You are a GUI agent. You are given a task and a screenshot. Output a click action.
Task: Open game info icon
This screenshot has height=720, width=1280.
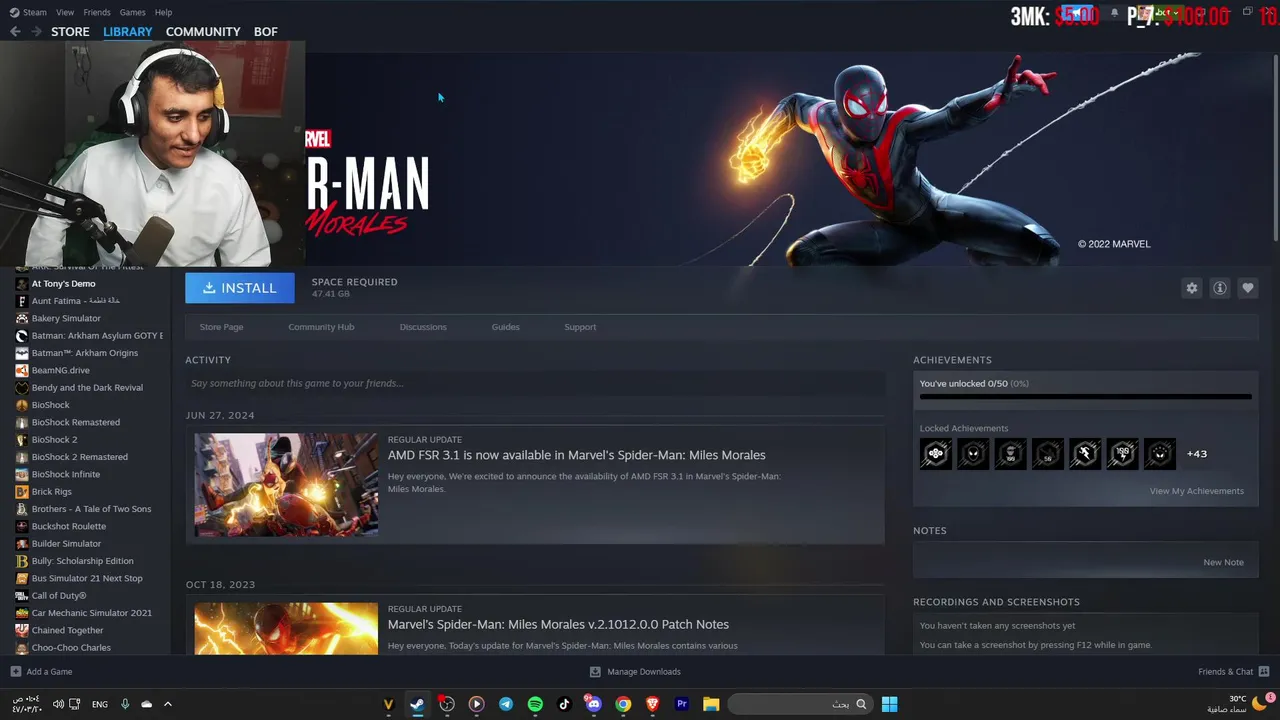pyautogui.click(x=1220, y=288)
